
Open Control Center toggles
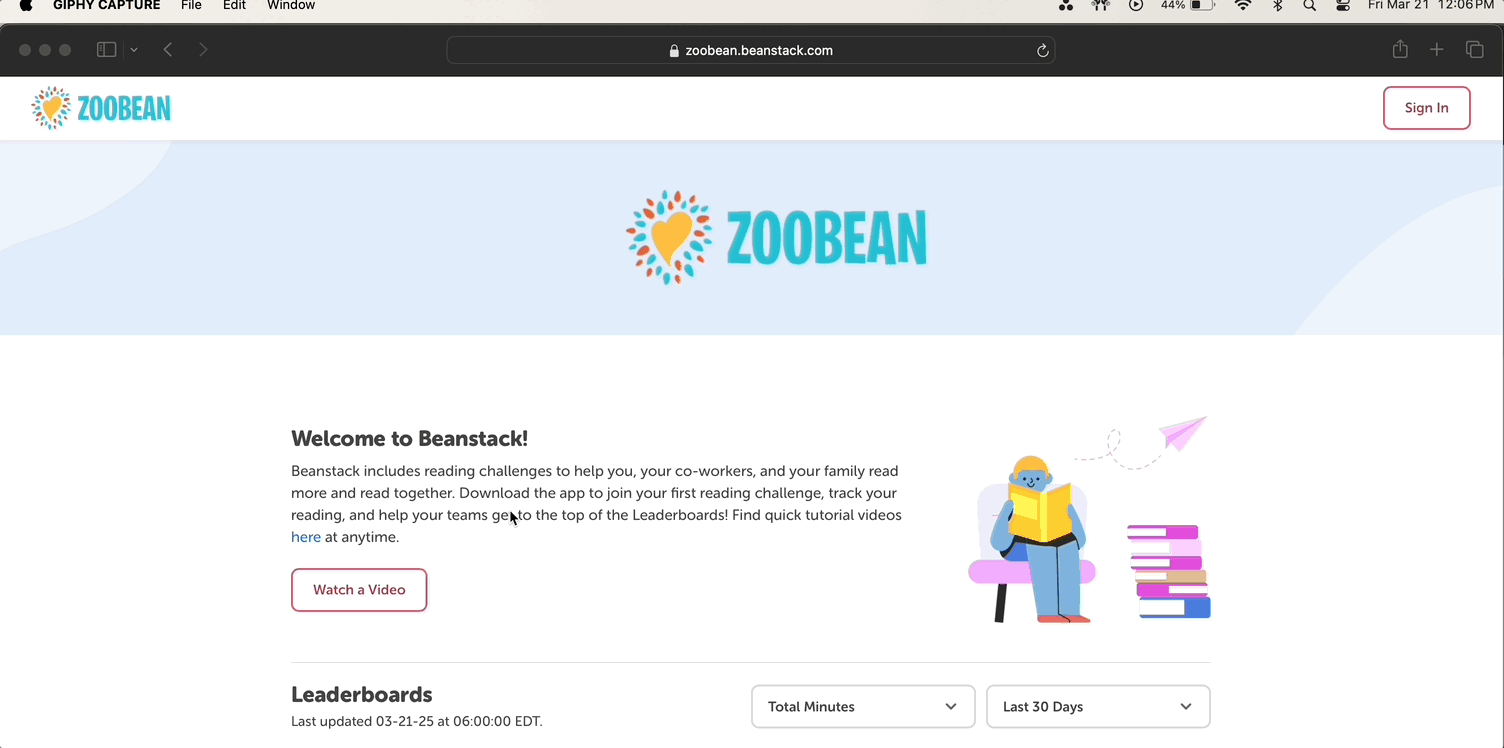(x=1342, y=6)
